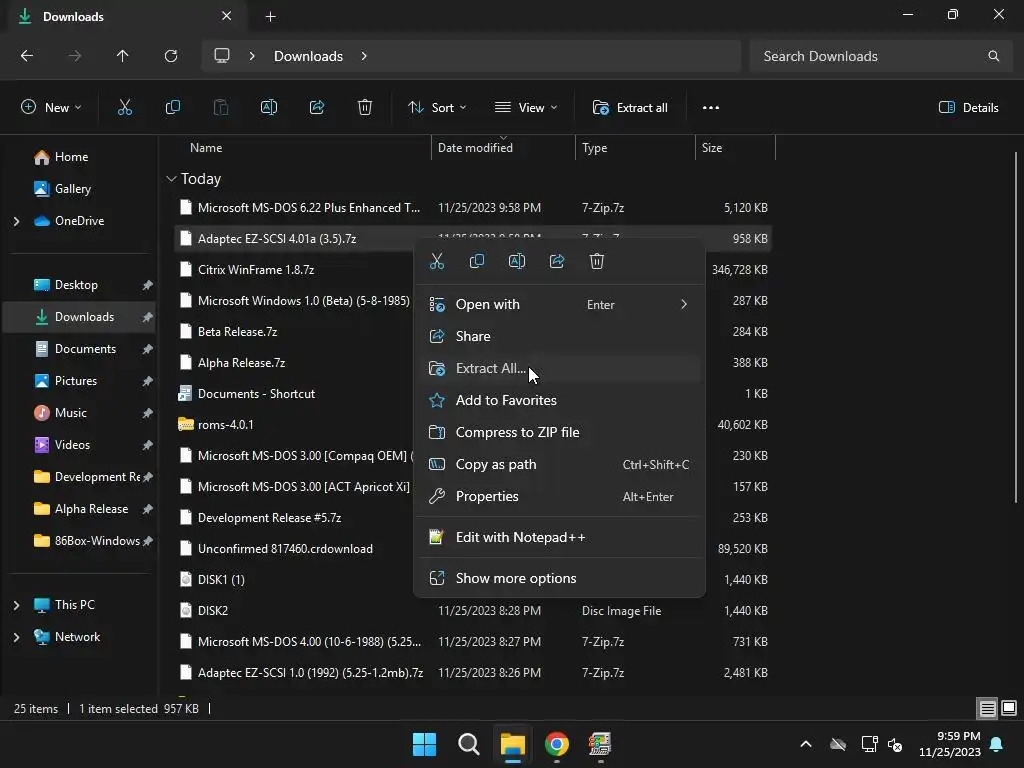This screenshot has height=768, width=1024.
Task: Choose Open with in context menu
Action: tap(560, 304)
